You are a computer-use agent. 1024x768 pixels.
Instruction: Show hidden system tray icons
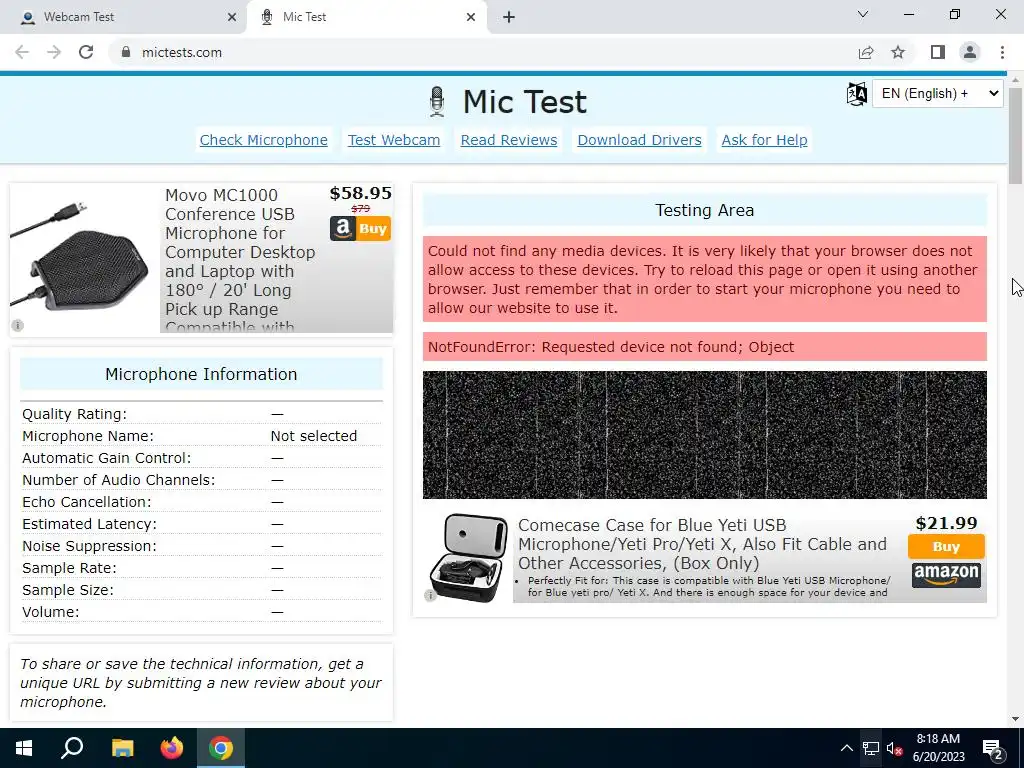pyautogui.click(x=846, y=748)
